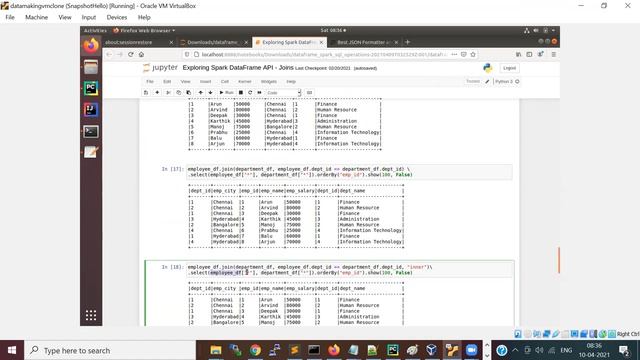Bookmark this page with the star icon

point(473,54)
